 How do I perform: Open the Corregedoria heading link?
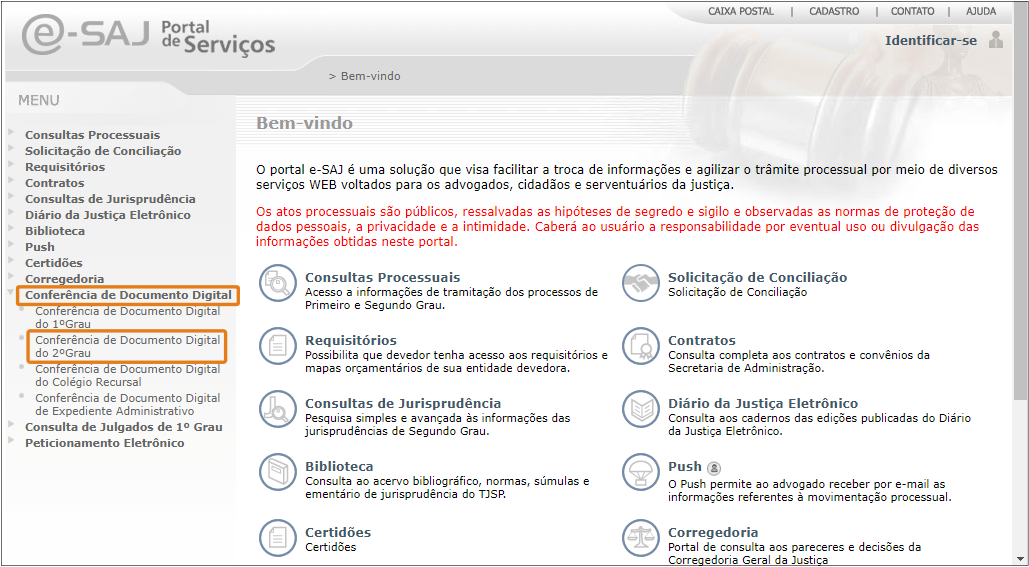coord(713,532)
